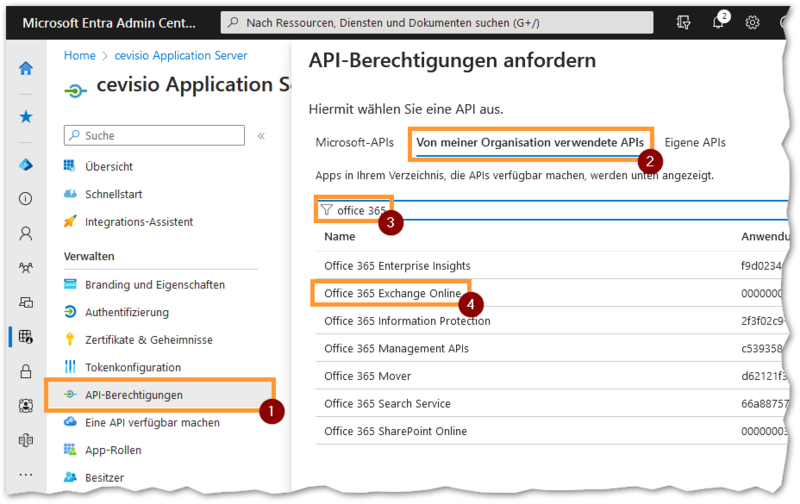Show more items via ellipsis icon

click(x=26, y=474)
